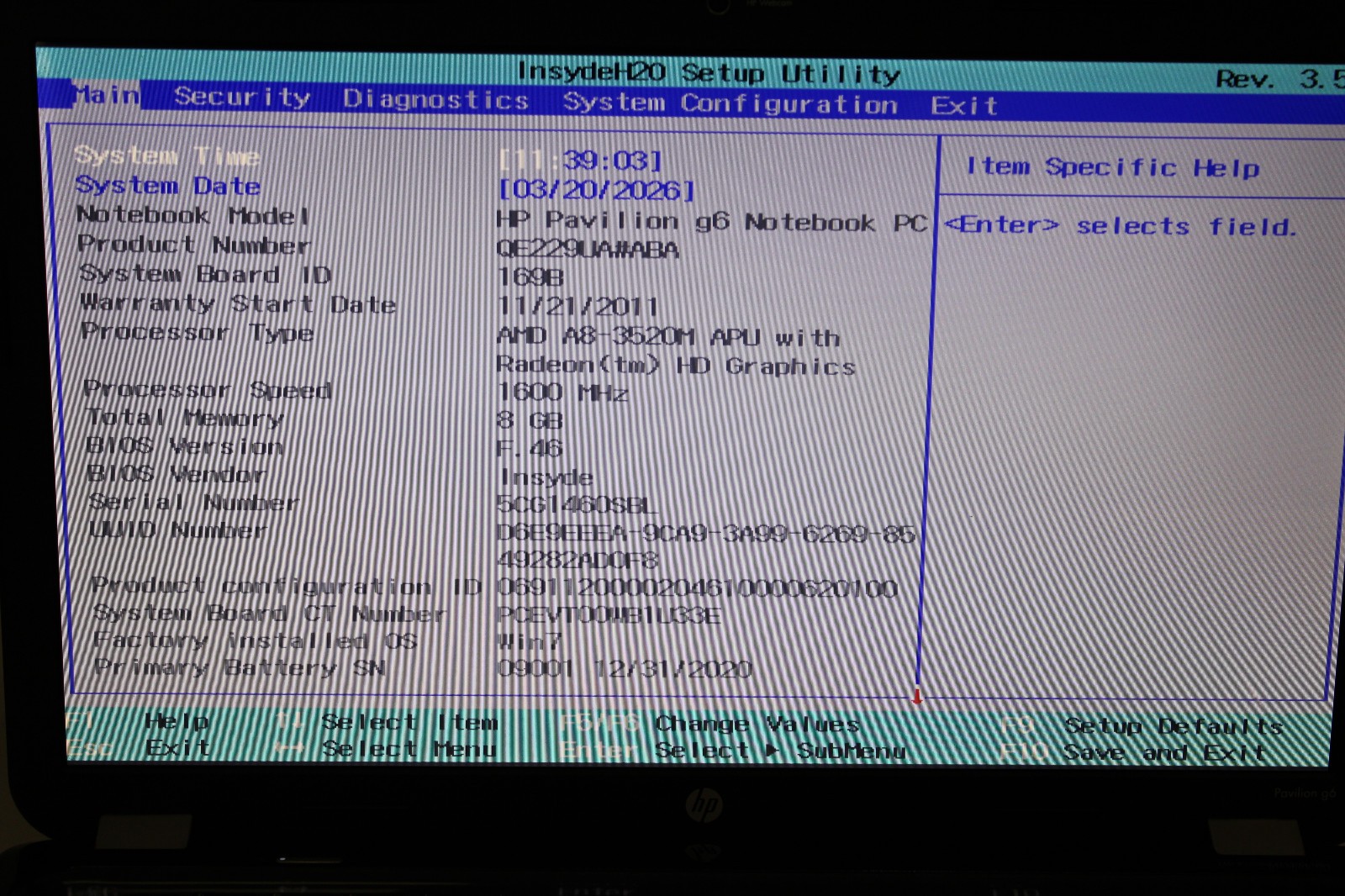The height and width of the screenshot is (896, 1345).
Task: Click system board ID value 169B
Action: pyautogui.click(x=530, y=277)
